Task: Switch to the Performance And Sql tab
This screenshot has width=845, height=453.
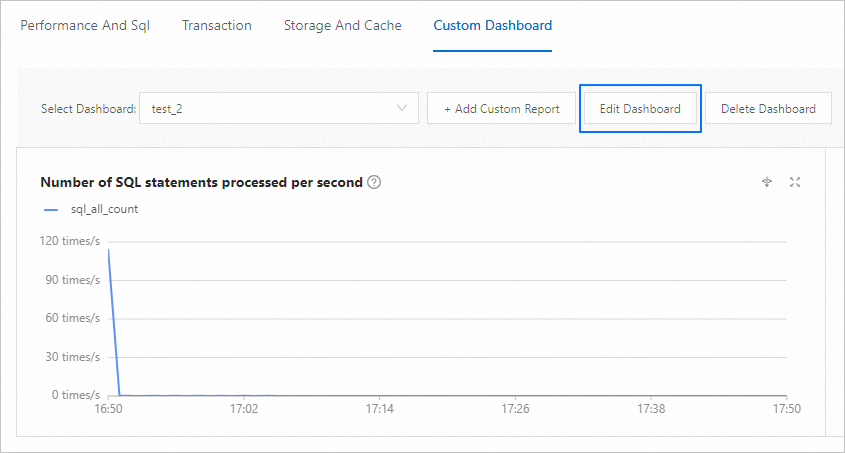Action: (x=85, y=26)
